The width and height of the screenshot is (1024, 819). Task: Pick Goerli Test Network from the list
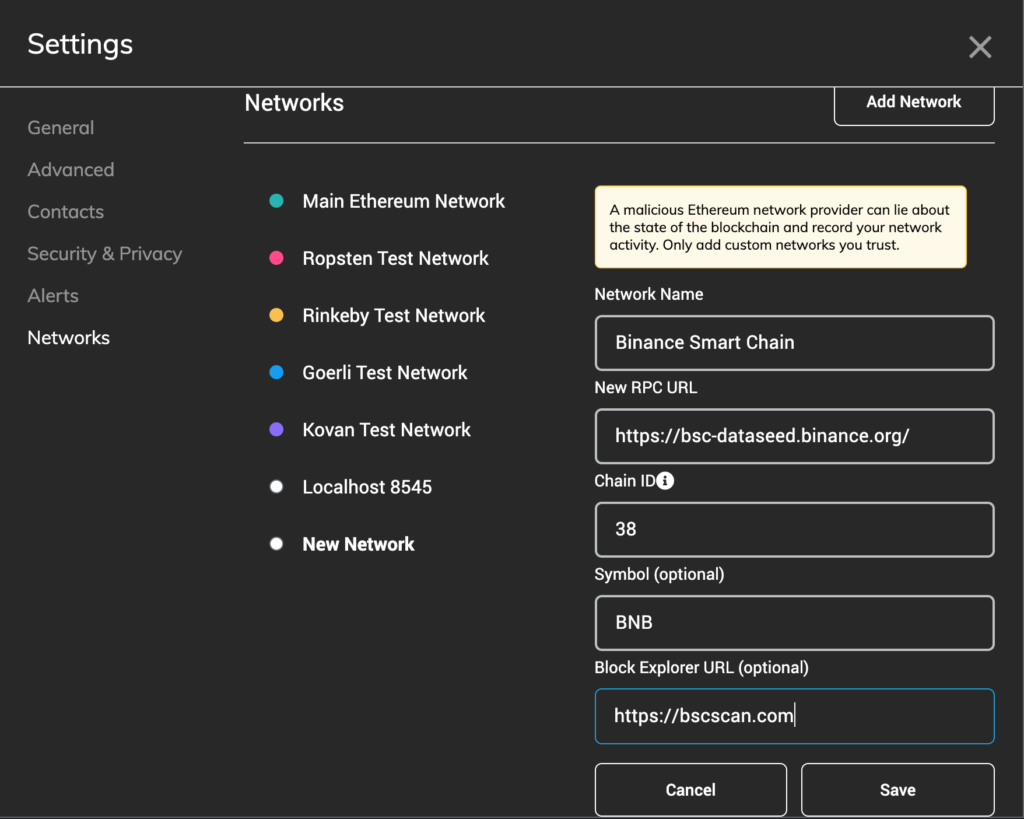click(x=385, y=372)
